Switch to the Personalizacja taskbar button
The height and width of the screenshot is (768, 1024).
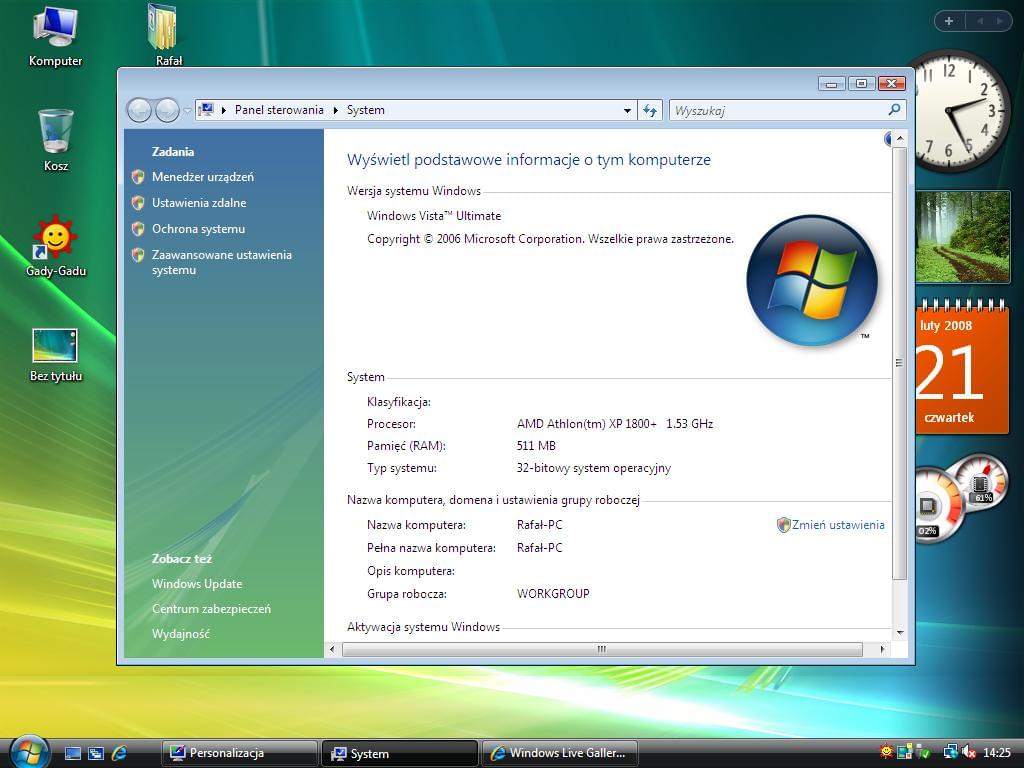click(239, 753)
